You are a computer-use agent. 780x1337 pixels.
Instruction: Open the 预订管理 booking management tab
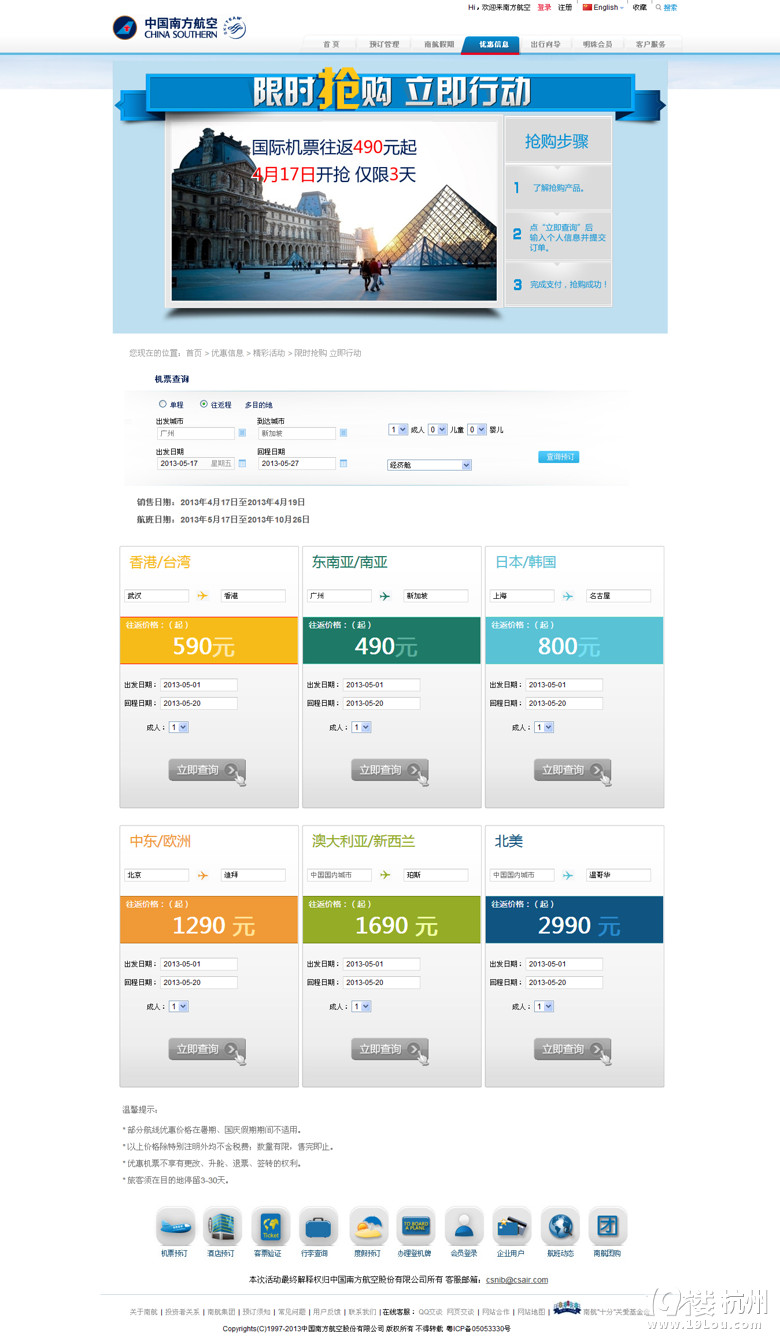384,44
